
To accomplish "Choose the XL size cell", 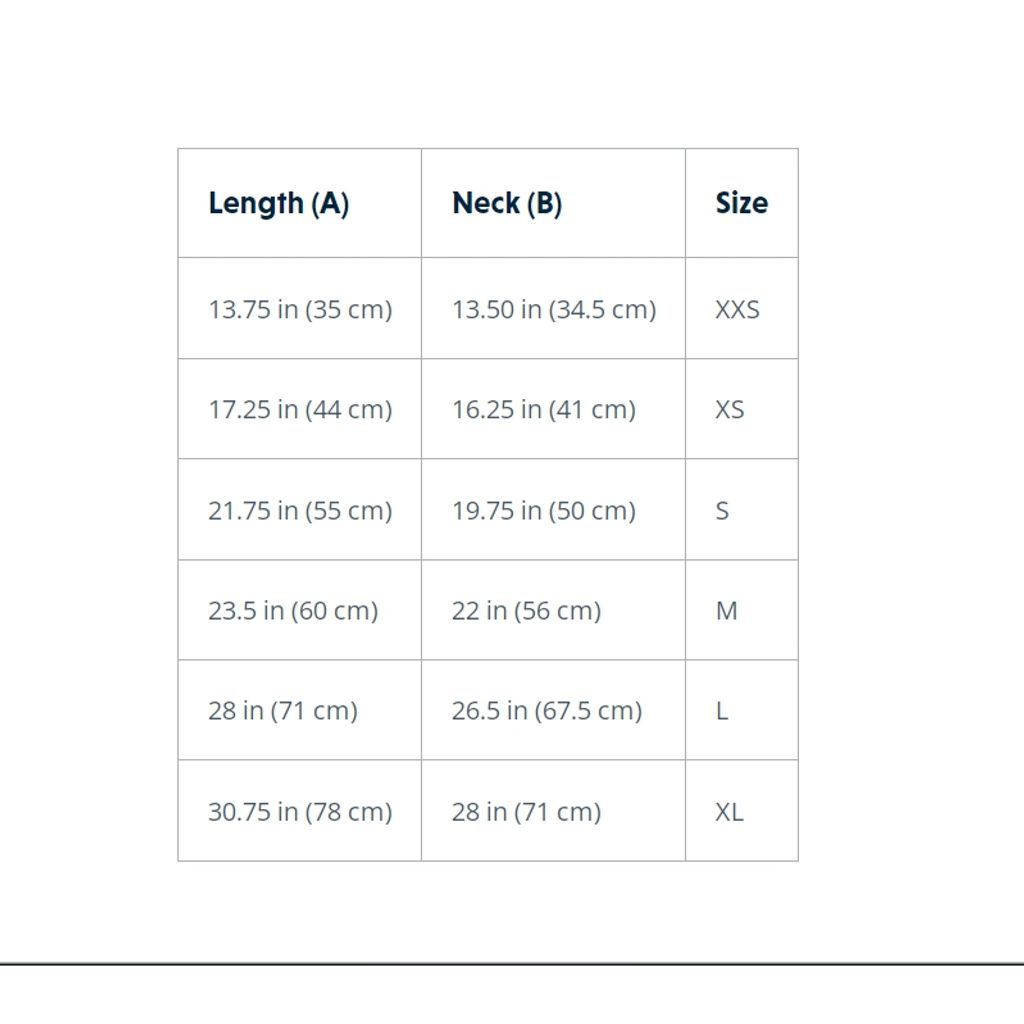I will [729, 811].
